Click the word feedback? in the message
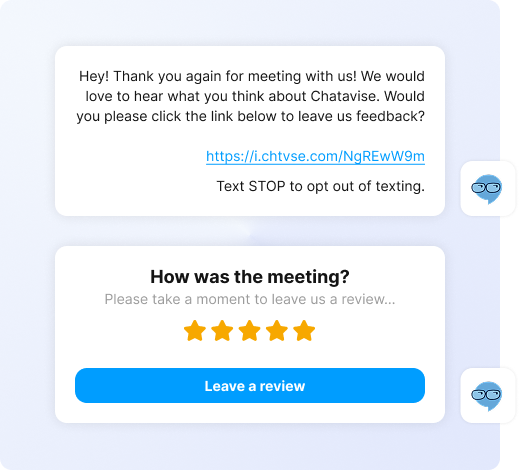Screen dimensions: 520x470 click(x=390, y=116)
